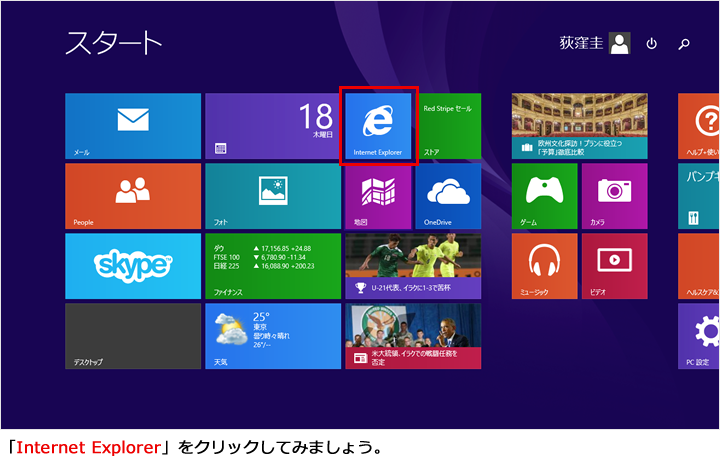This screenshot has width=720, height=456.
Task: Click the search magnifier icon
Action: click(x=684, y=44)
